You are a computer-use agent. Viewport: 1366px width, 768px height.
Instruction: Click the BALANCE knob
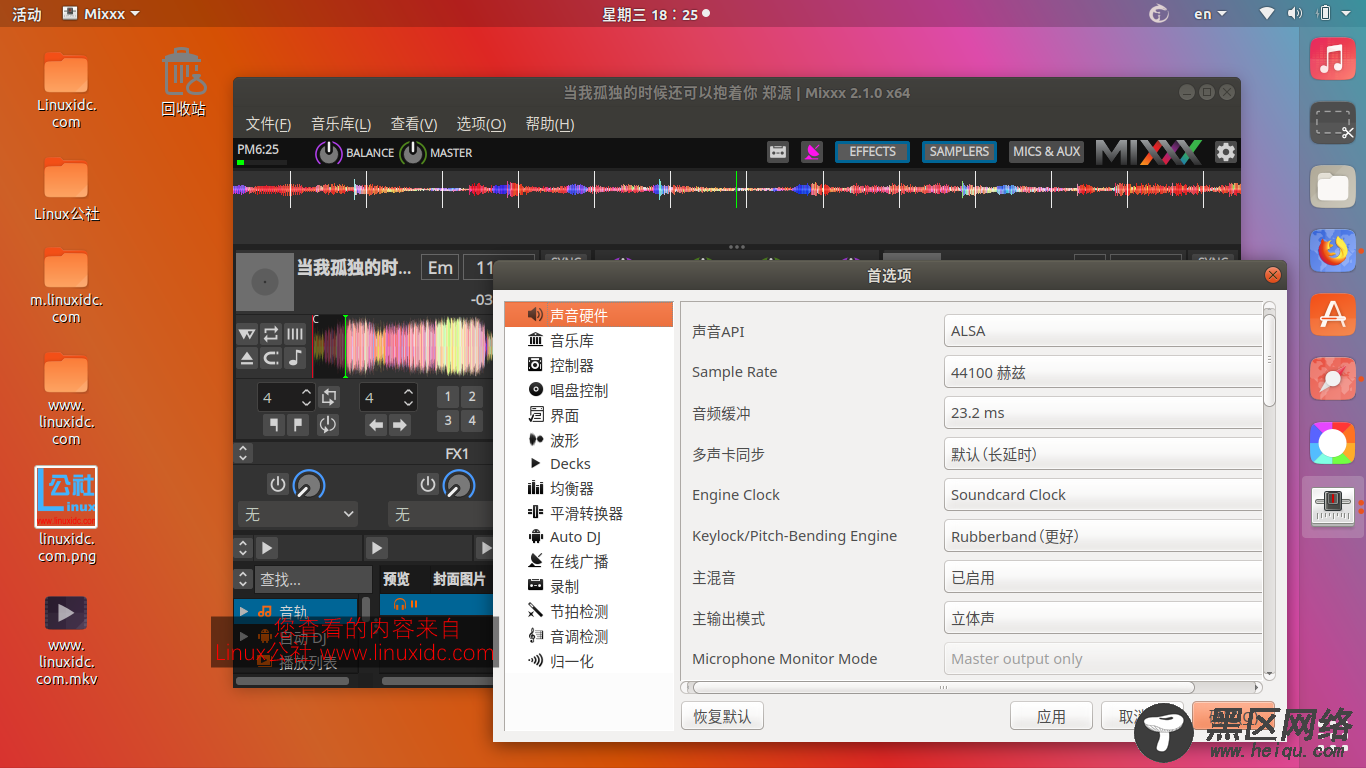[329, 153]
